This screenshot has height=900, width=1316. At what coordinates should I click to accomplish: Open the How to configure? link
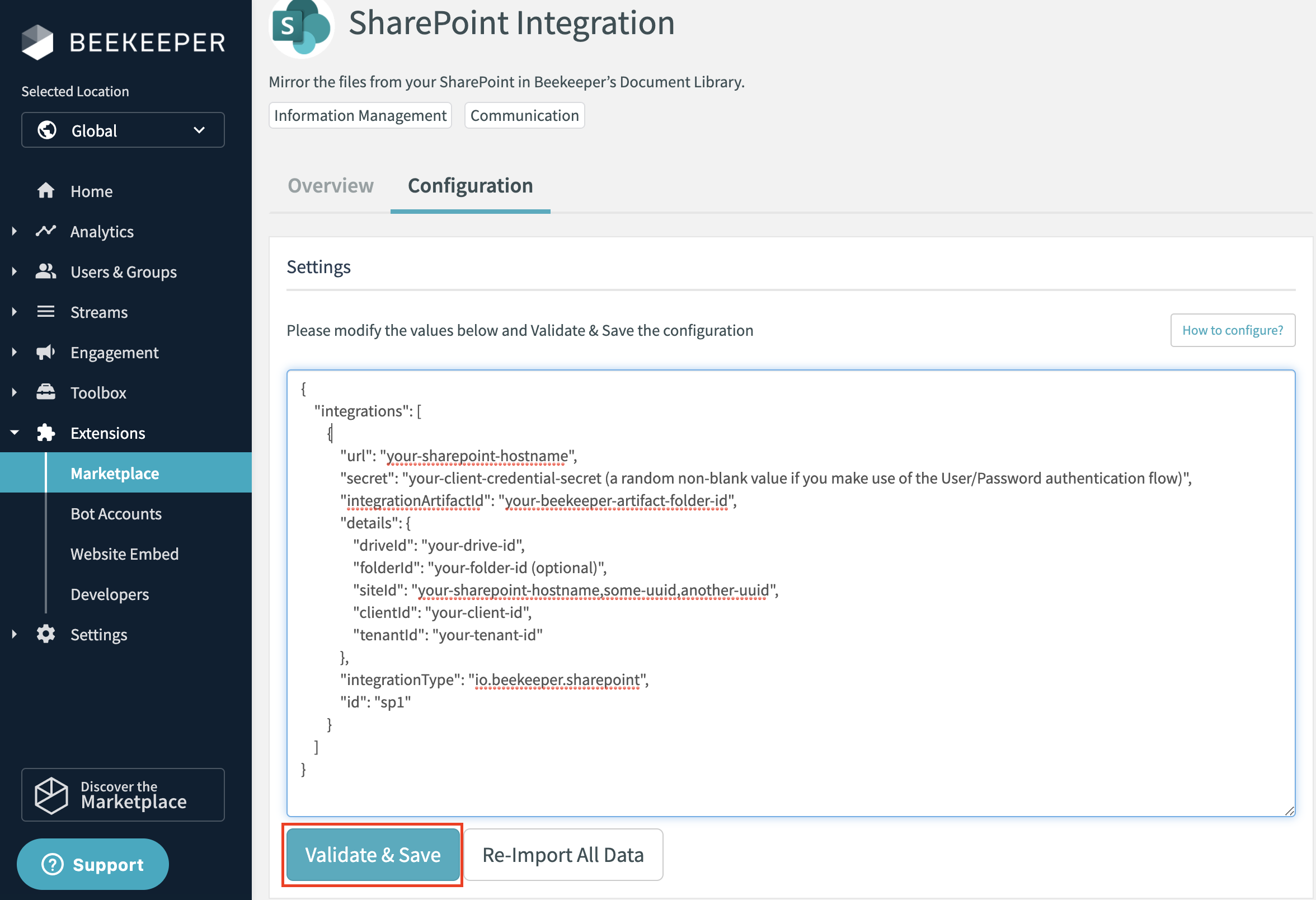(x=1232, y=330)
